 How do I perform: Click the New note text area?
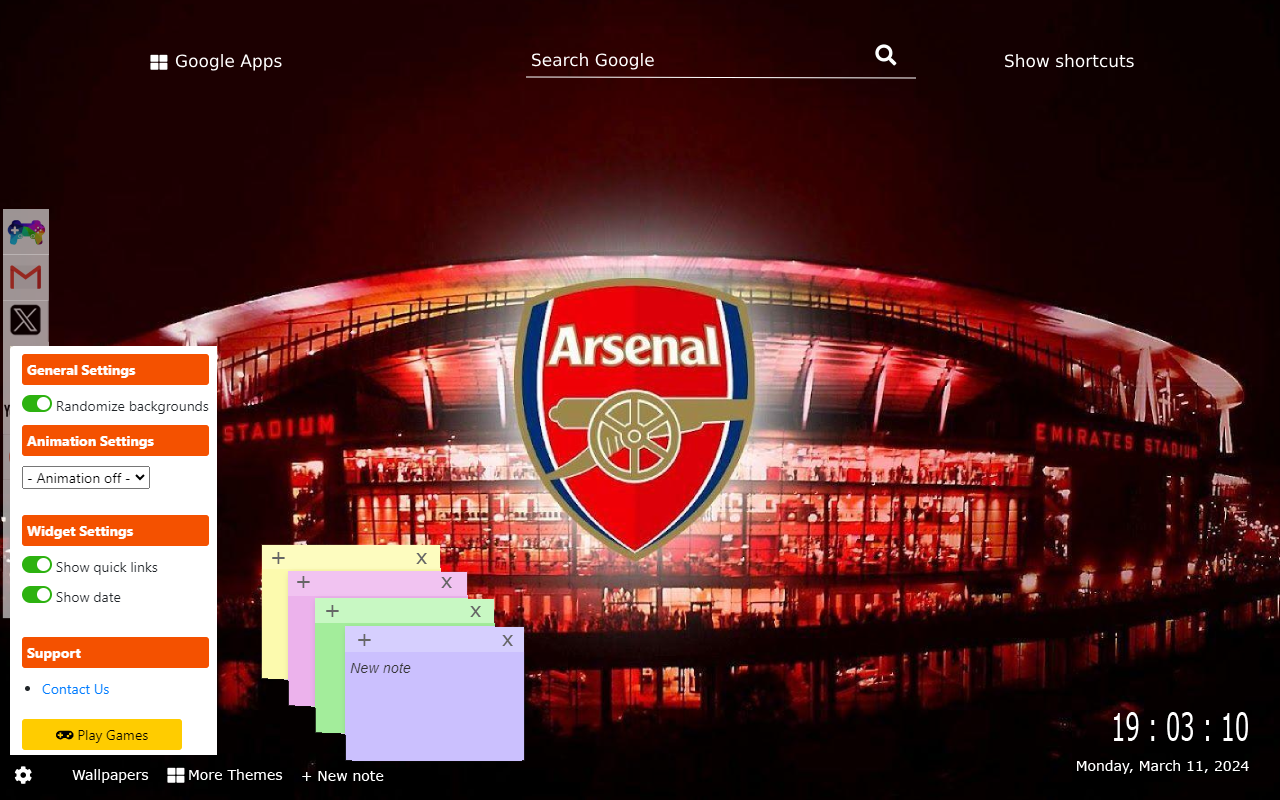click(x=435, y=706)
